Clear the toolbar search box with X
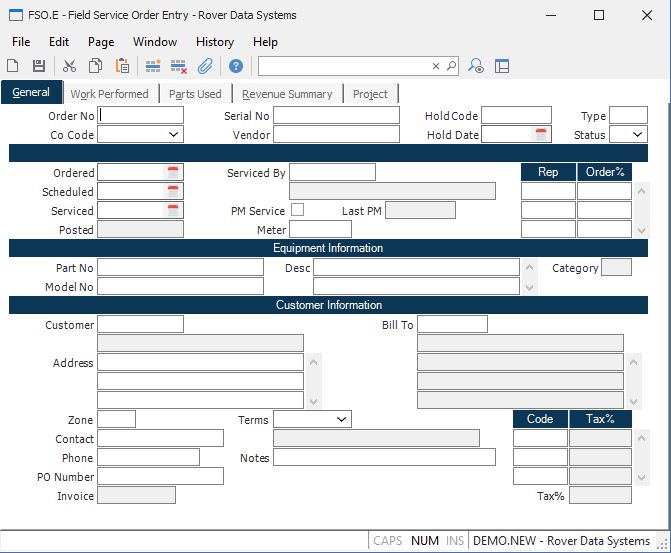 coord(436,66)
